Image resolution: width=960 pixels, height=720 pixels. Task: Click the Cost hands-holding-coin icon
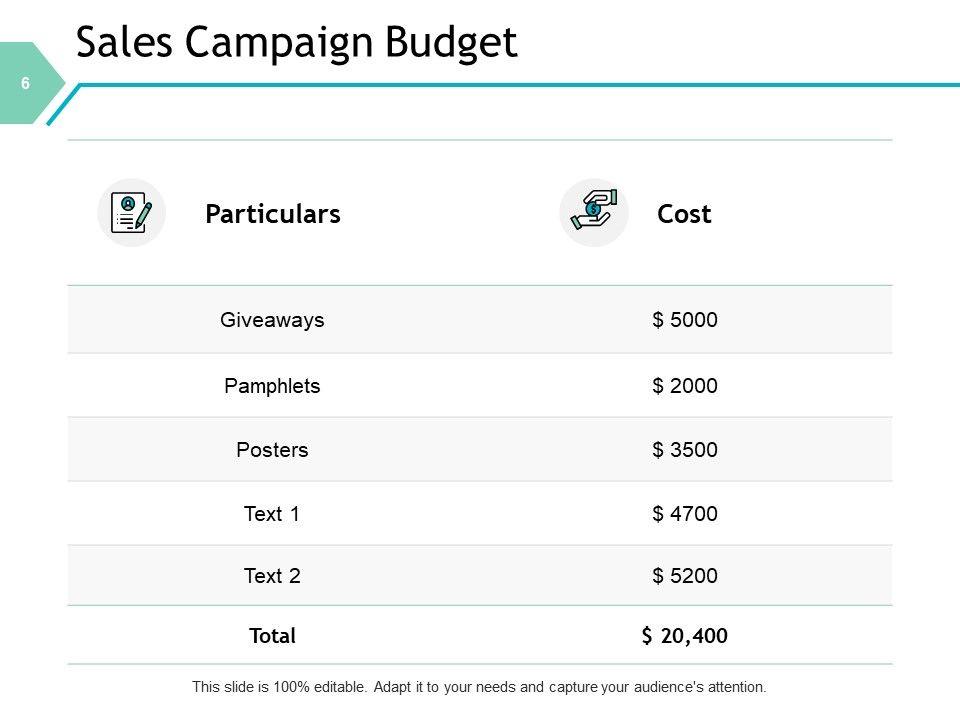click(593, 212)
